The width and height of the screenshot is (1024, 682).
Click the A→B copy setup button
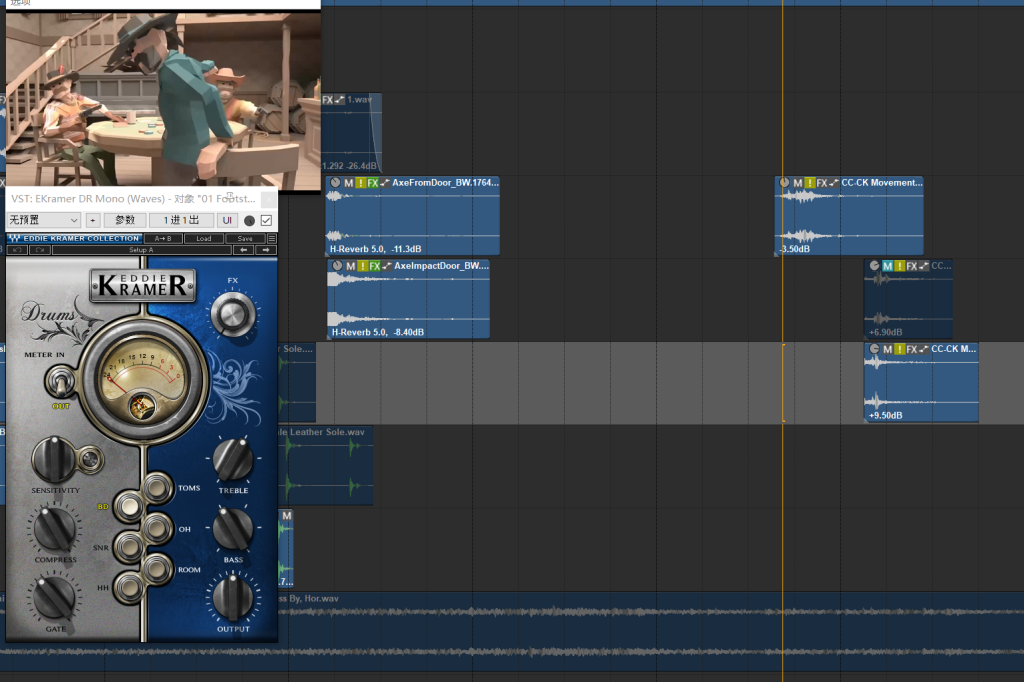point(163,238)
